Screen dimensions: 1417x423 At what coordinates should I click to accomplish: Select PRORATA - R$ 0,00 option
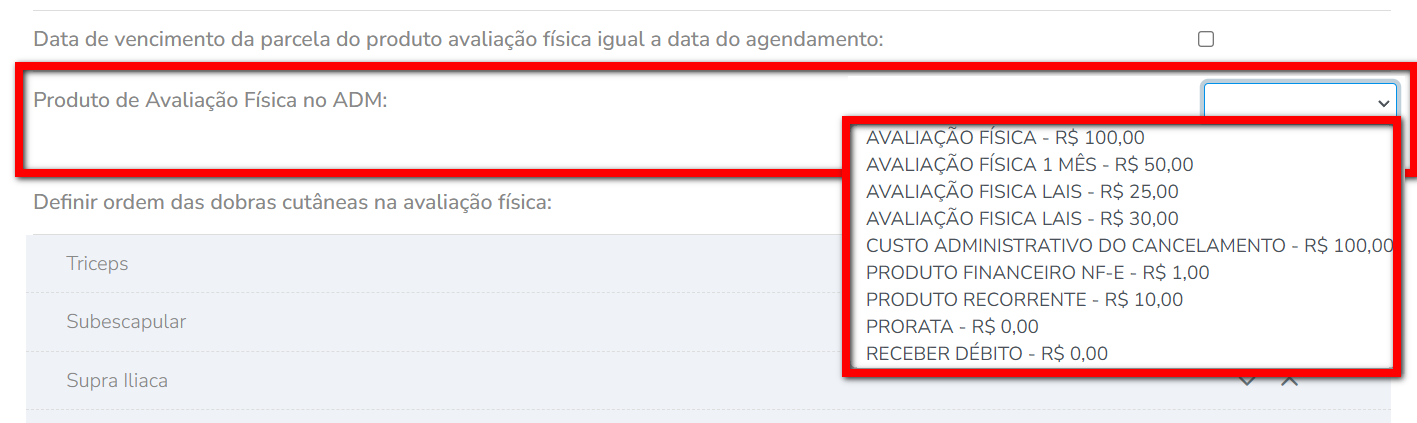click(952, 327)
